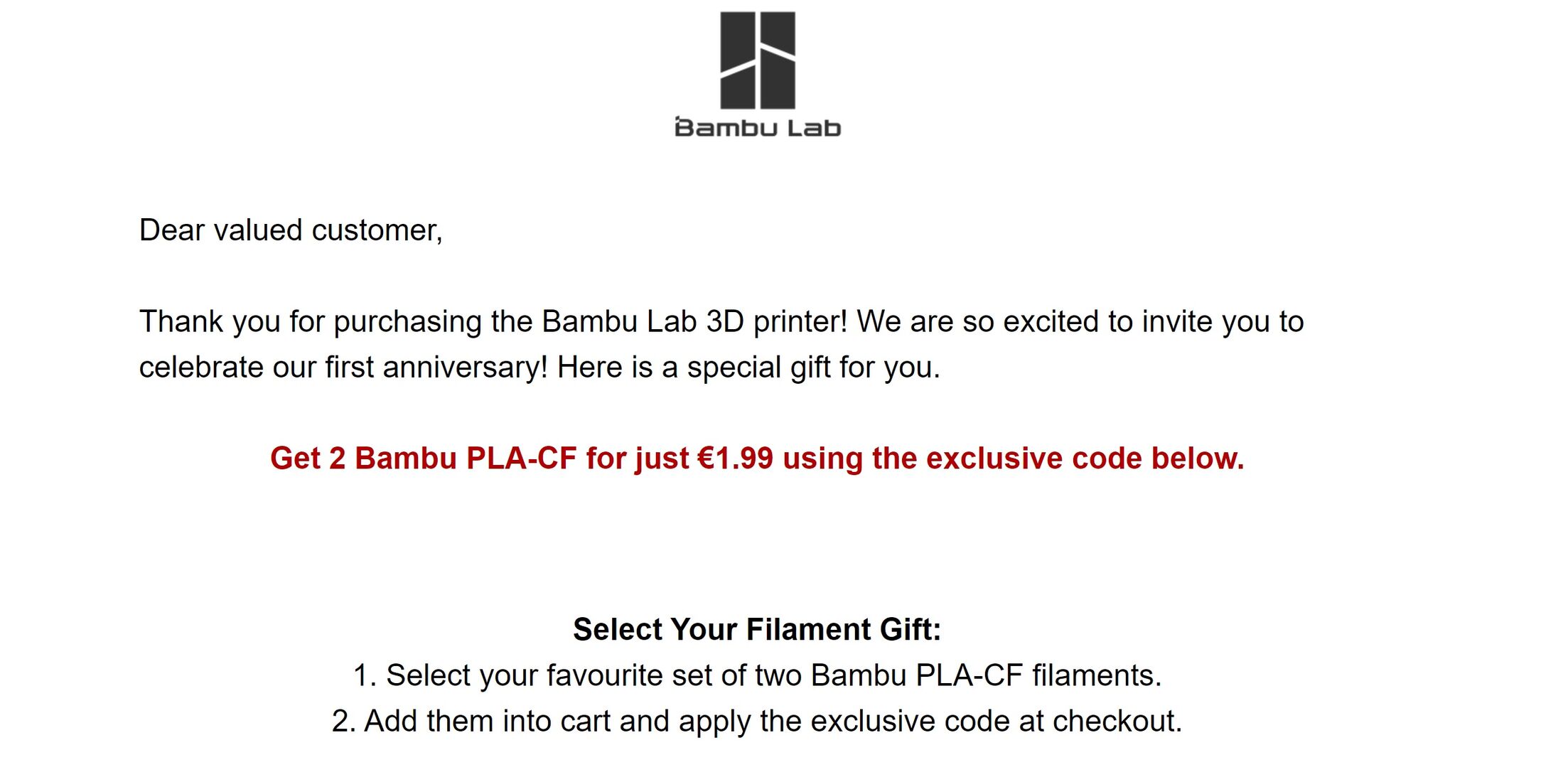Click the word 'checkout.' in step 2
The height and width of the screenshot is (777, 1568).
1117,721
